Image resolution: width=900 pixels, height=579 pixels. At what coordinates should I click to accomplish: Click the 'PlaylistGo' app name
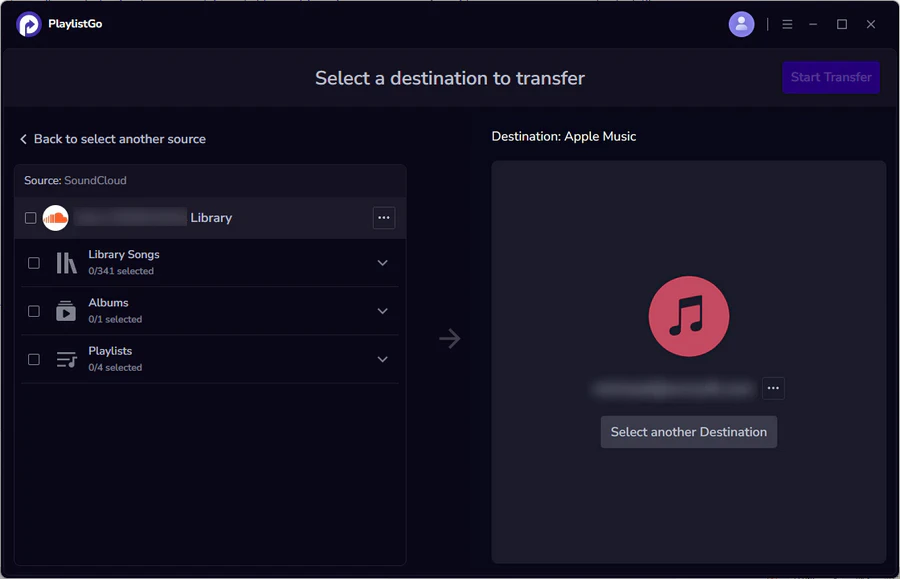75,24
